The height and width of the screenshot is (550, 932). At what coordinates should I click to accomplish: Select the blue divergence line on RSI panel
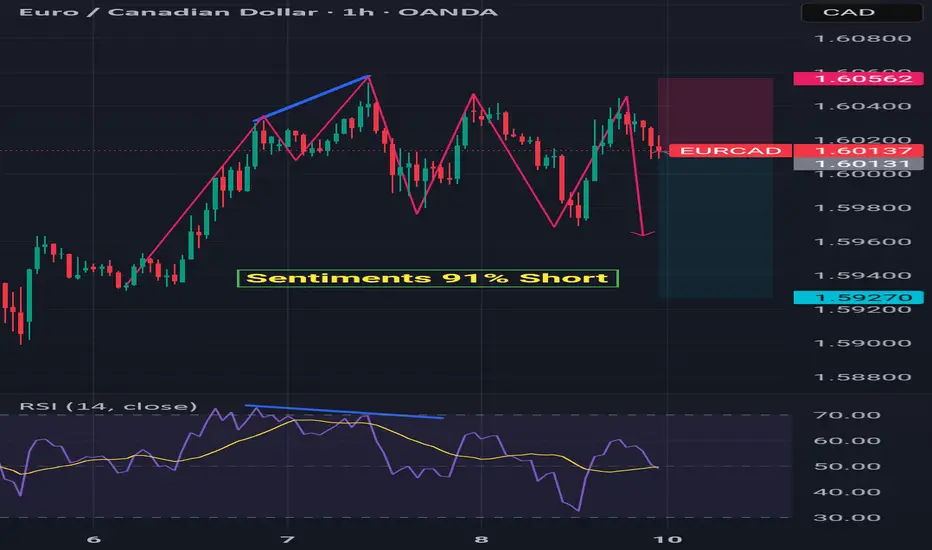tap(344, 411)
